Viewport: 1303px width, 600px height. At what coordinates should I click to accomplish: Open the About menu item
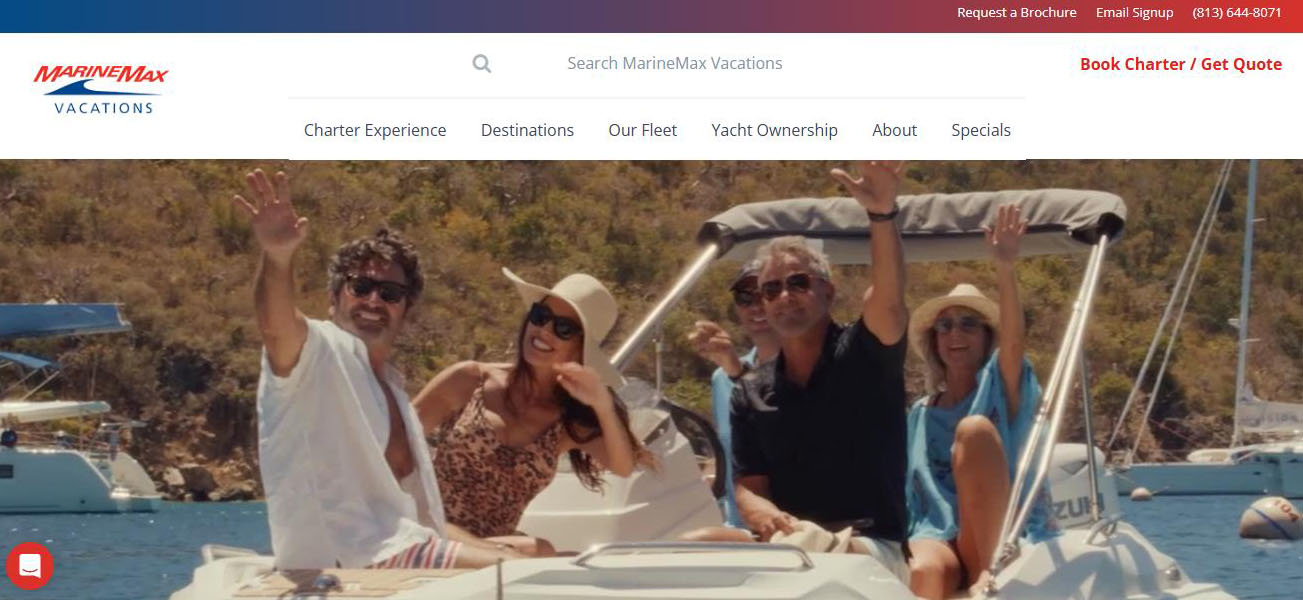[894, 130]
